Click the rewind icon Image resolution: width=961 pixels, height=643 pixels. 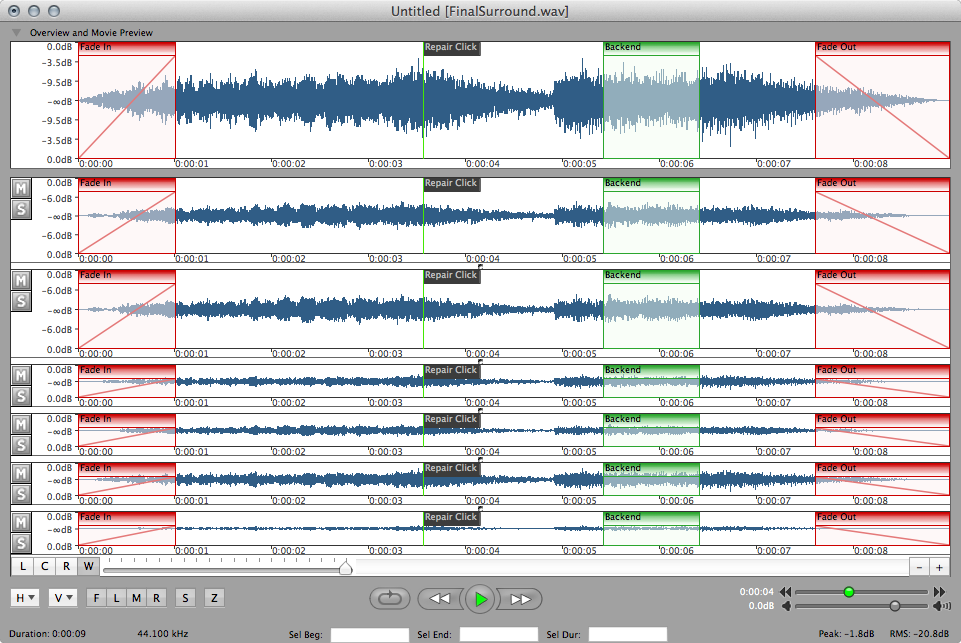tap(440, 598)
